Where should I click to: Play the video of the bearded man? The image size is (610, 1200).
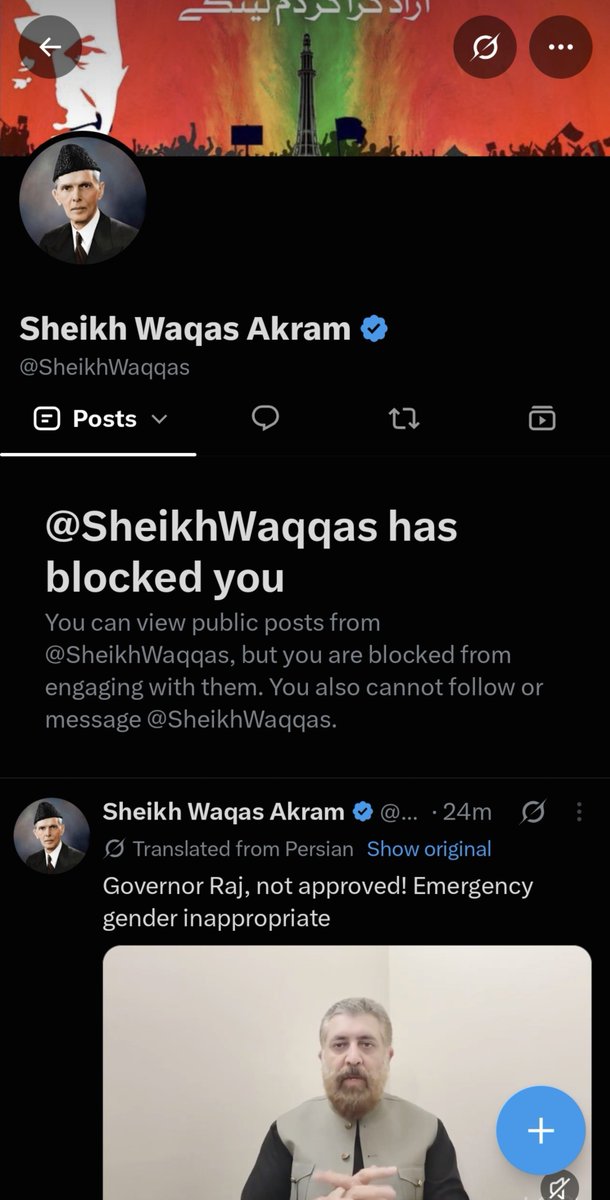pyautogui.click(x=347, y=1072)
